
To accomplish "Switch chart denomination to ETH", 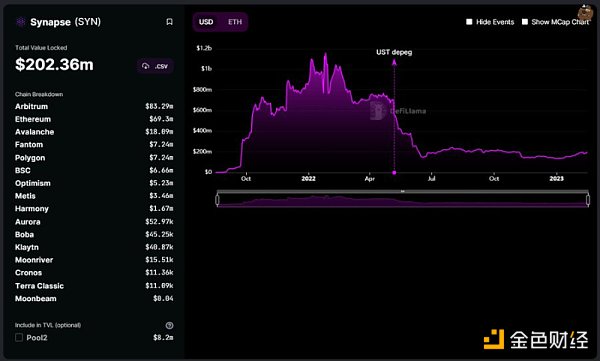I will 235,22.
